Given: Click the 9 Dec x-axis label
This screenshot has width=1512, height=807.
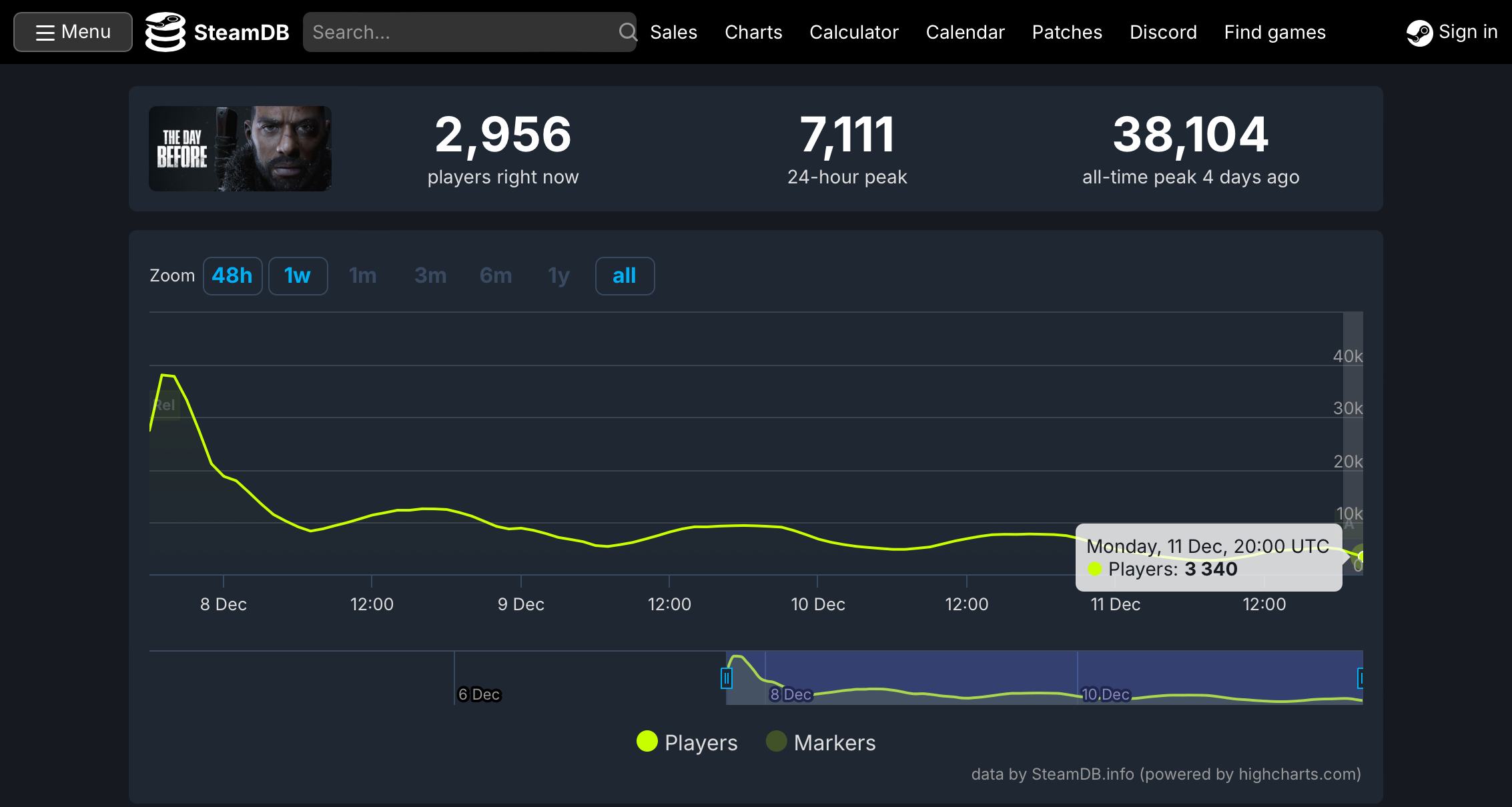Looking at the screenshot, I should click(521, 604).
